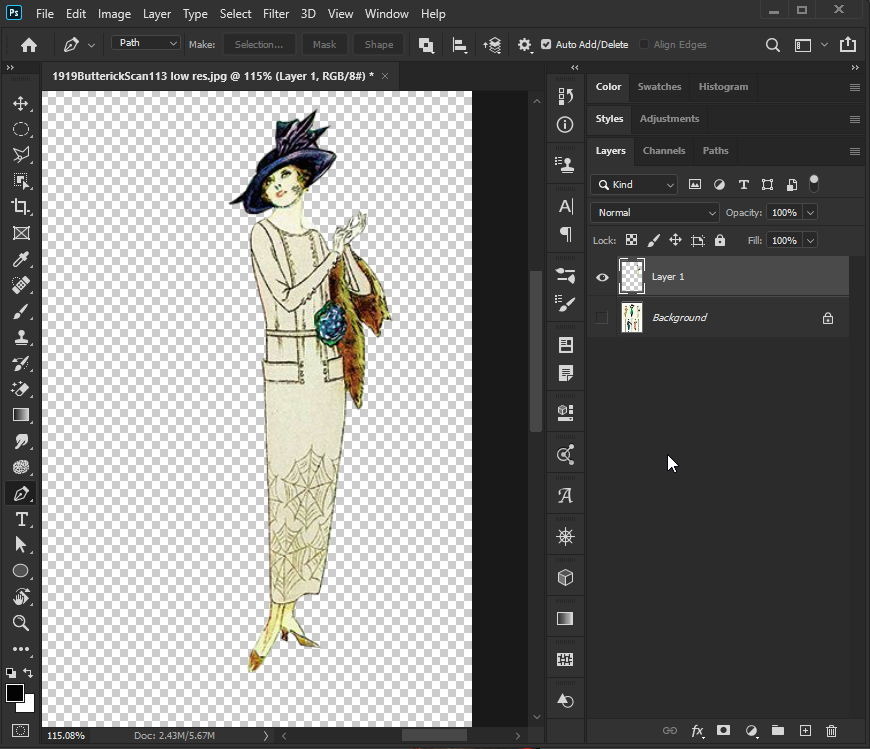Hide Layer 1 using the eye icon
Image resolution: width=870 pixels, height=749 pixels.
pyautogui.click(x=602, y=277)
